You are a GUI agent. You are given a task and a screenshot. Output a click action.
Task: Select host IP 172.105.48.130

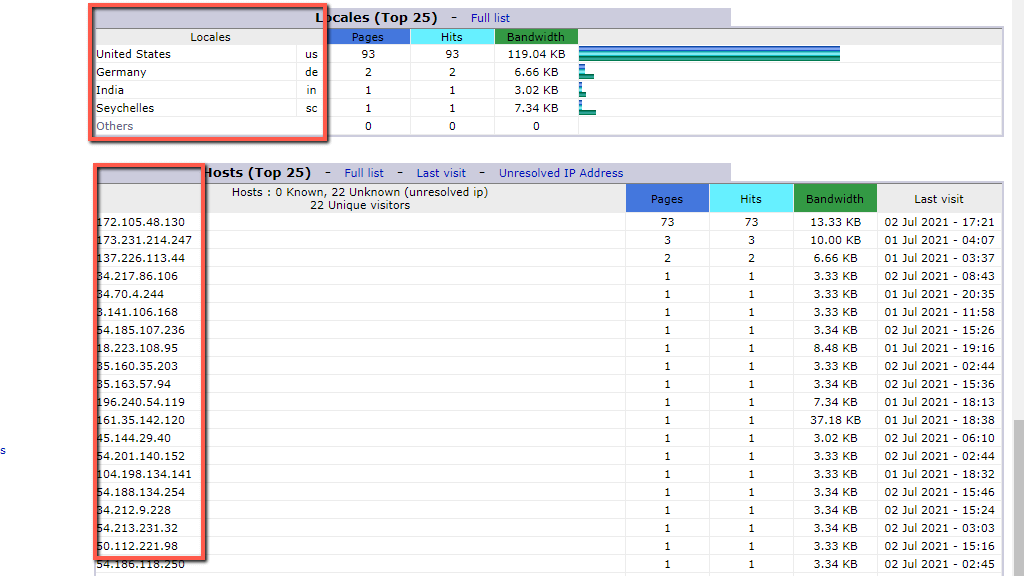tap(141, 222)
